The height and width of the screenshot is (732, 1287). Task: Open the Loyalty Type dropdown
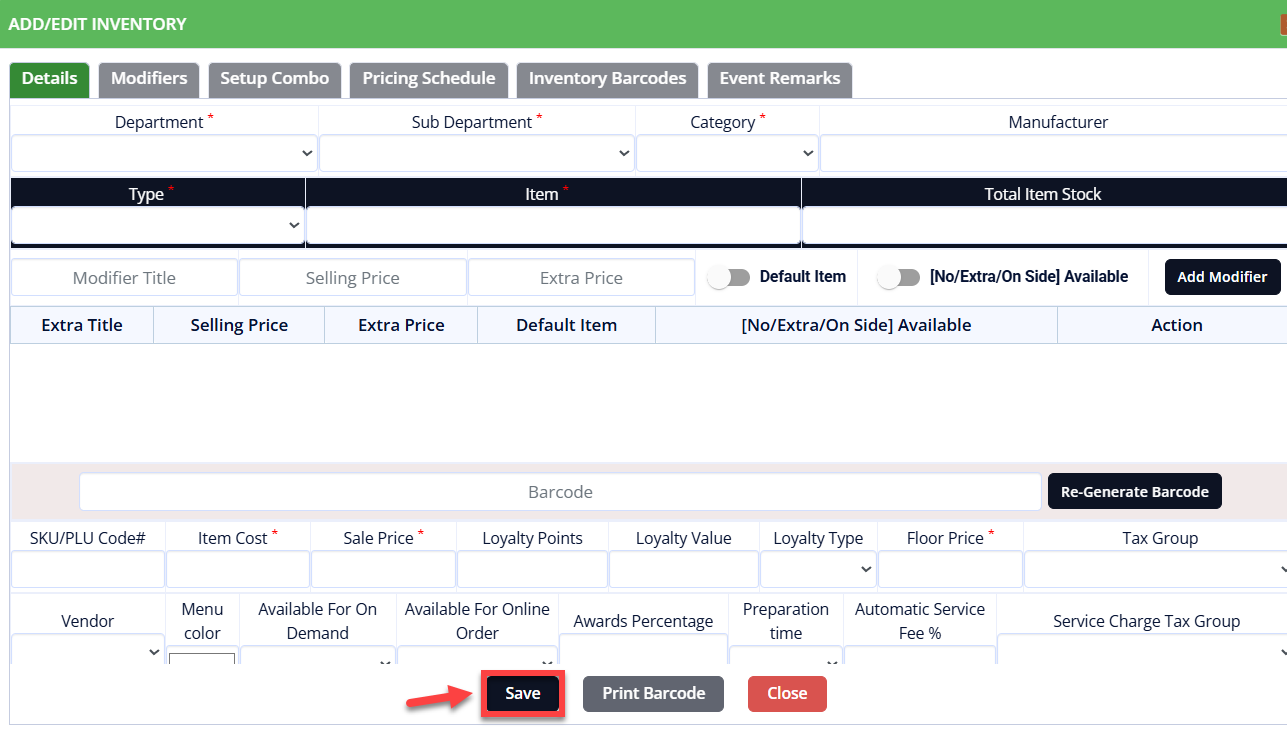818,569
